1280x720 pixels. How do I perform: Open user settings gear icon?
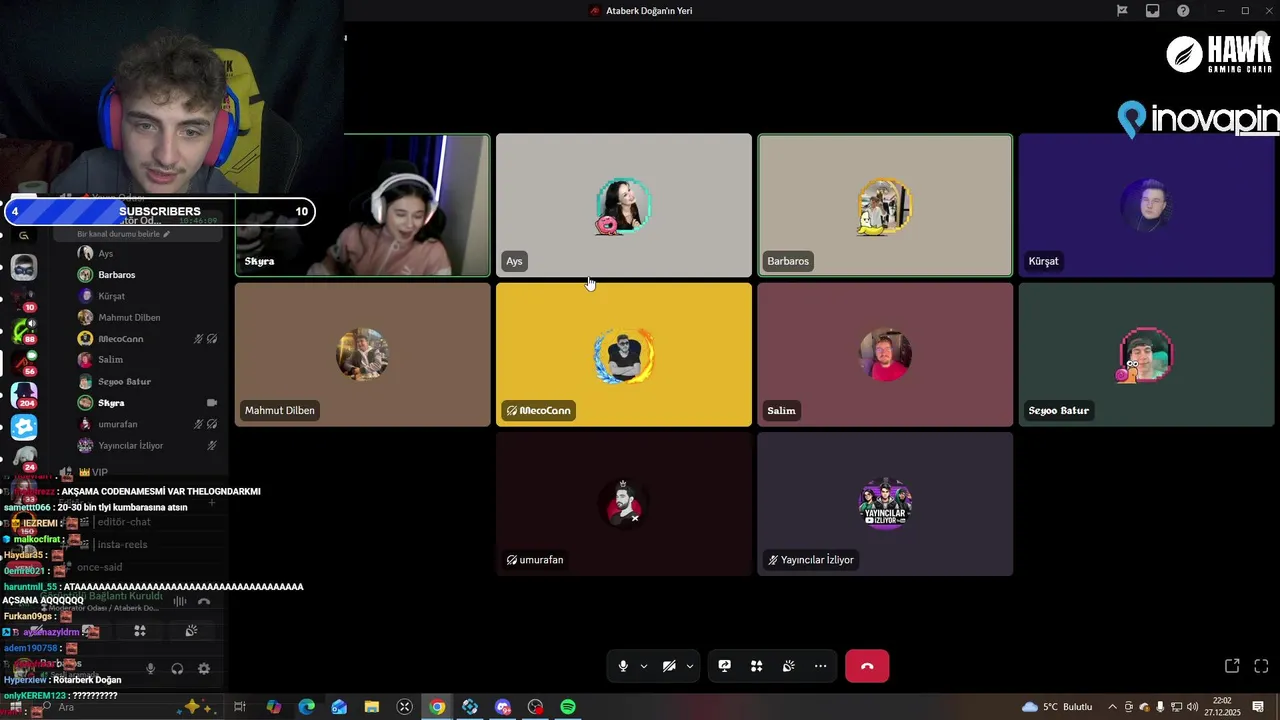tap(204, 669)
